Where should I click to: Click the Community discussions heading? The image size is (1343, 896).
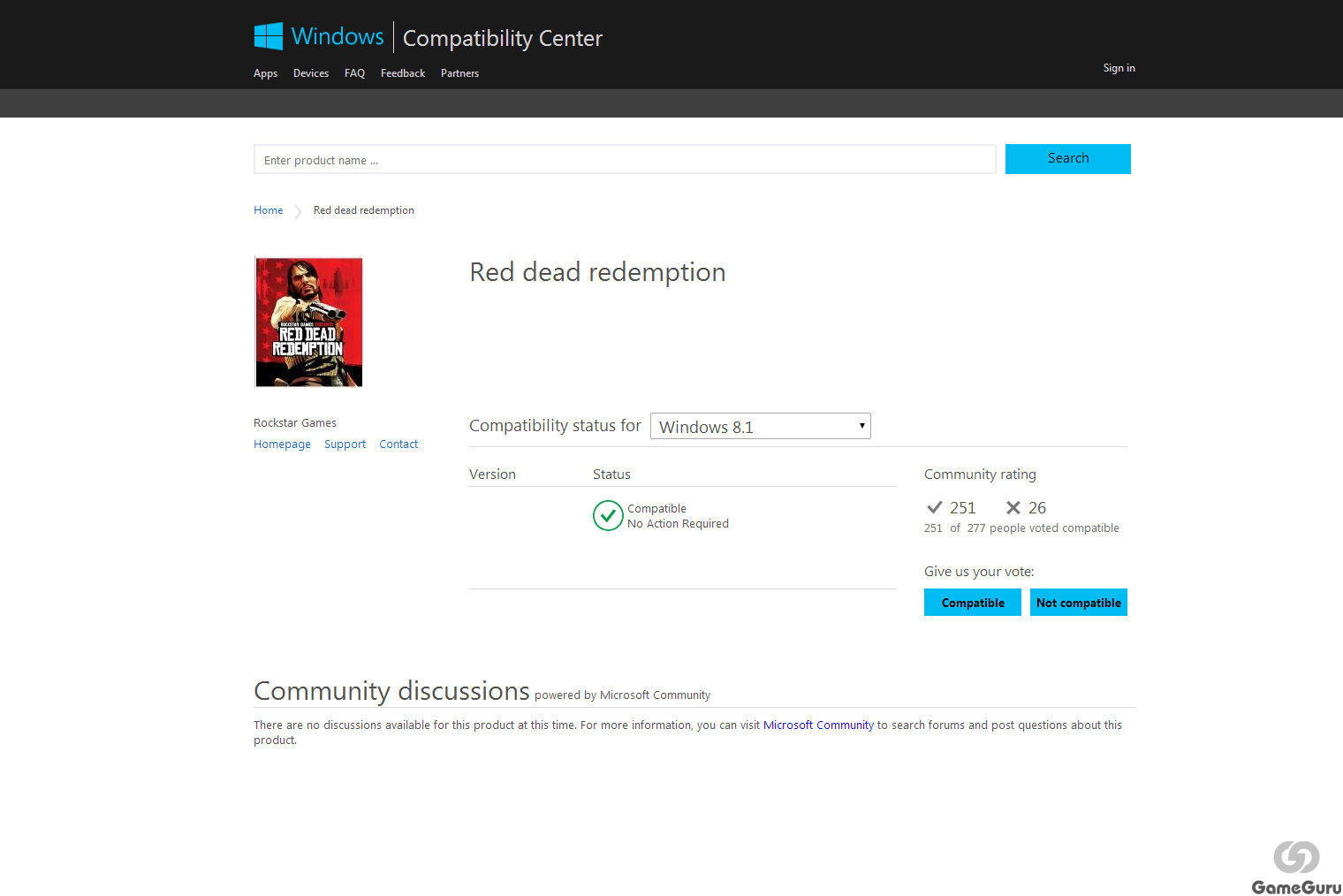pyautogui.click(x=391, y=691)
